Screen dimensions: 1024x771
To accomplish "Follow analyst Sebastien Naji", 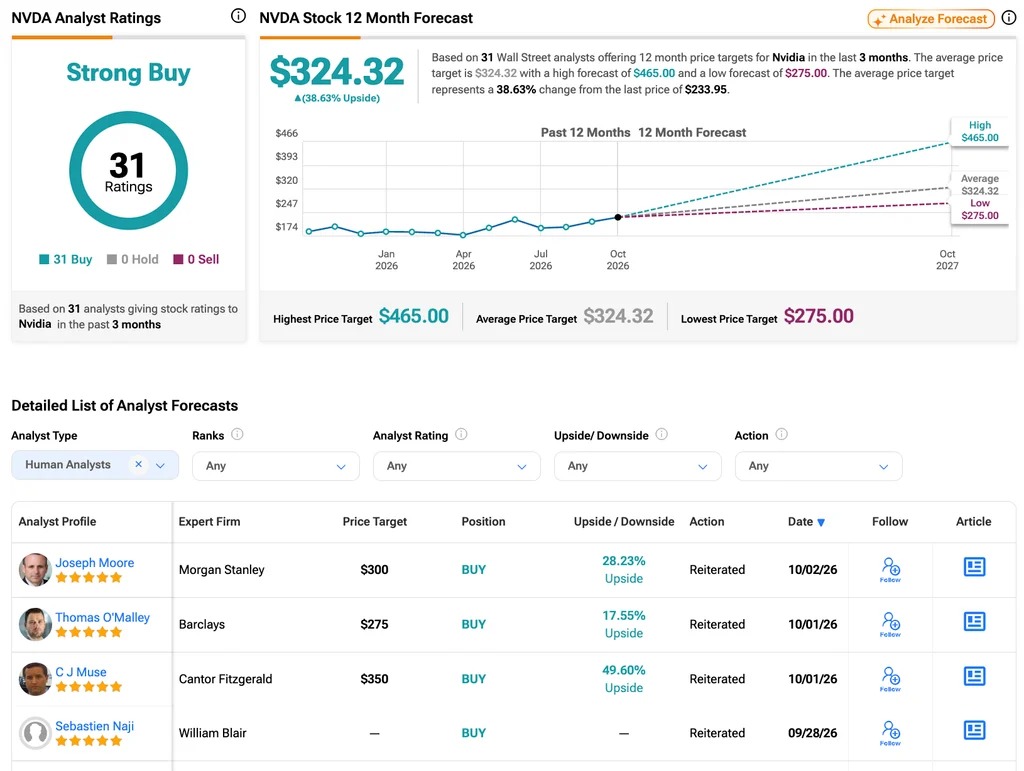I will click(x=891, y=733).
